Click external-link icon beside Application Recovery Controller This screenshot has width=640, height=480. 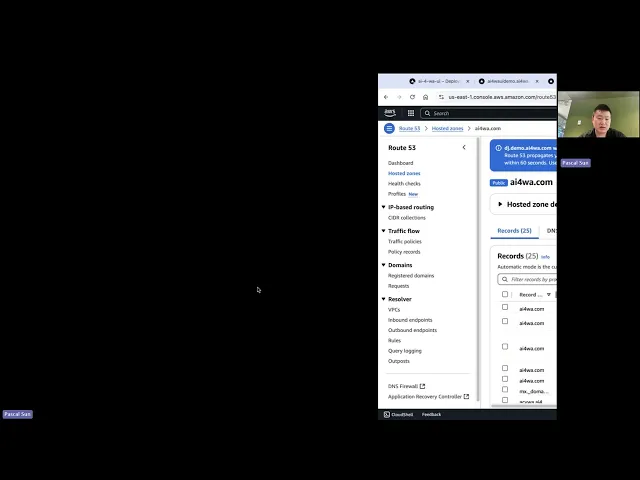[x=466, y=396]
